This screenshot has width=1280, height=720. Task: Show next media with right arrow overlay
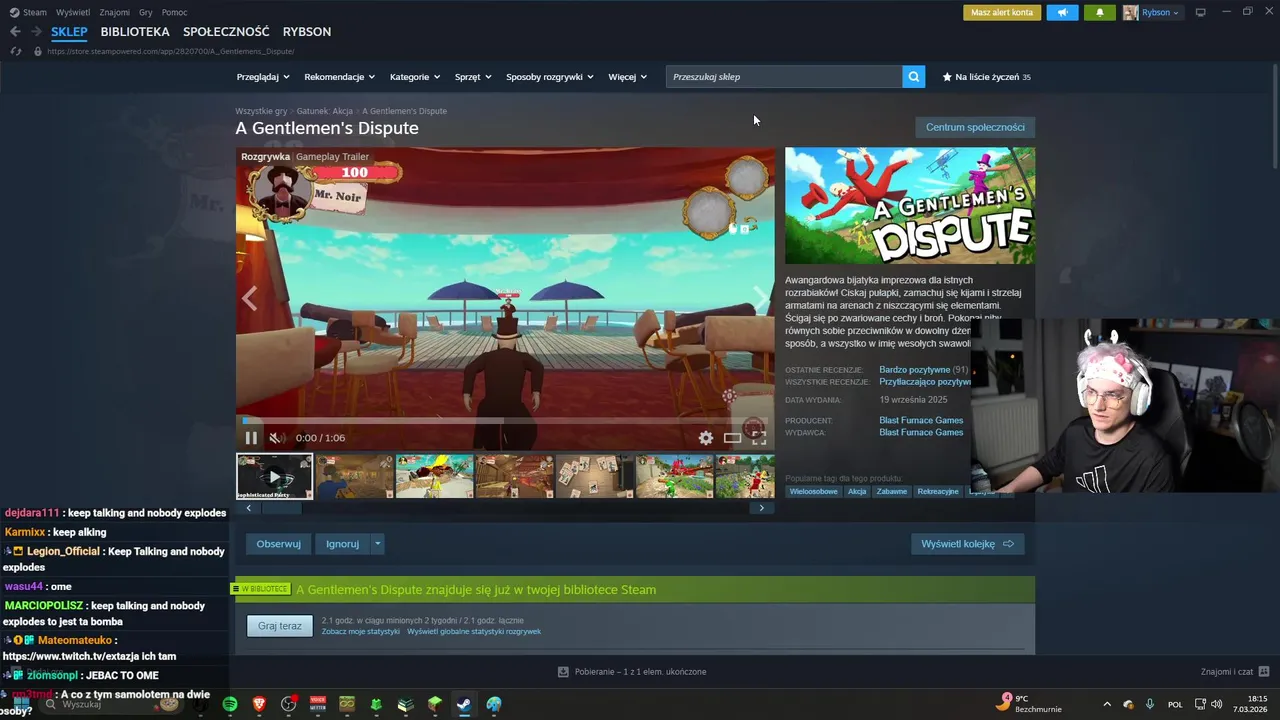click(x=761, y=298)
